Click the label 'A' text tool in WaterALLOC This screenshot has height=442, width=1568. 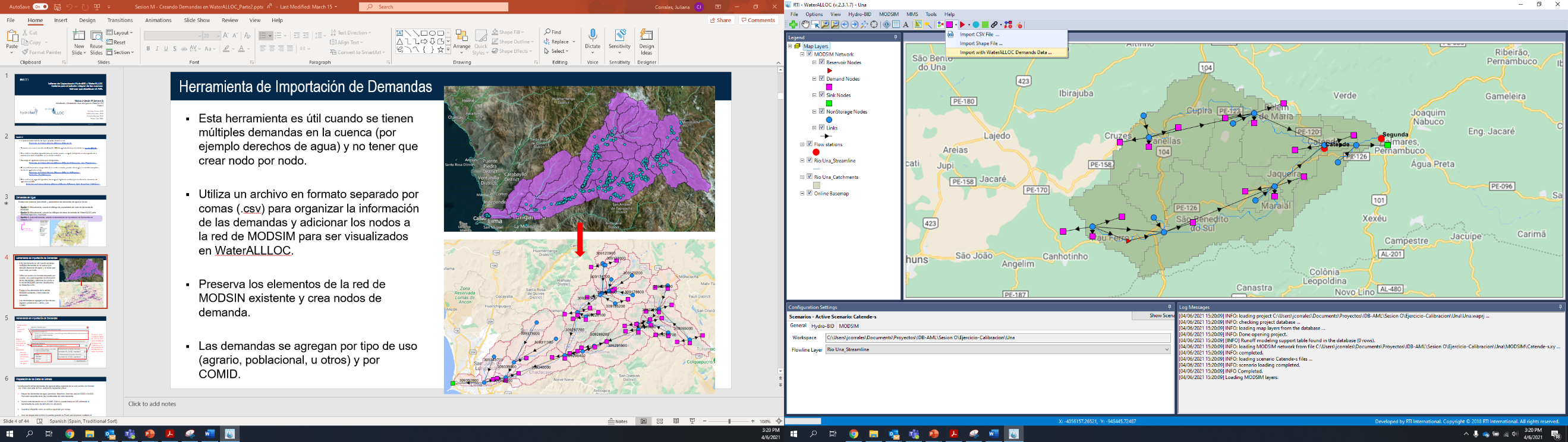906,24
